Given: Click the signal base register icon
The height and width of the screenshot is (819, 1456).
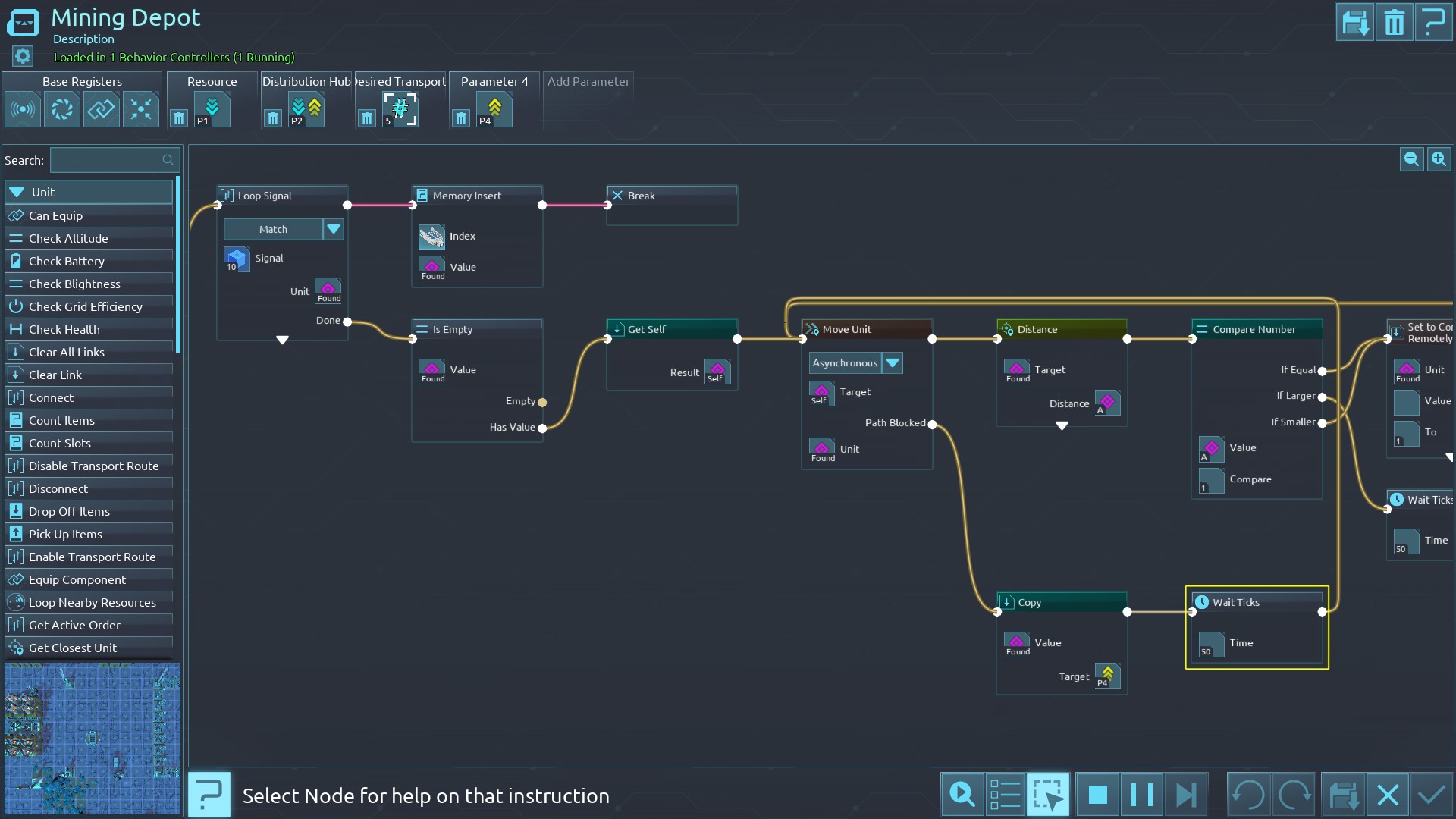Looking at the screenshot, I should (23, 110).
